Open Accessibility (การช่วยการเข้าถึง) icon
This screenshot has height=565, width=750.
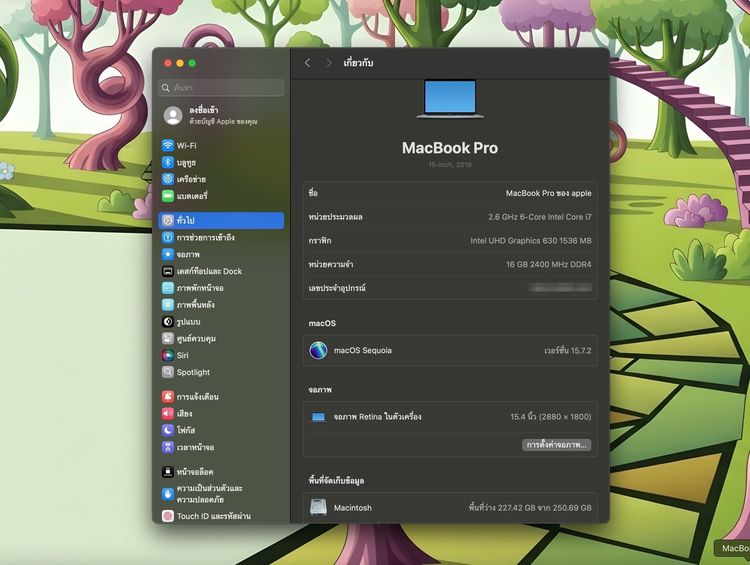[x=168, y=238]
